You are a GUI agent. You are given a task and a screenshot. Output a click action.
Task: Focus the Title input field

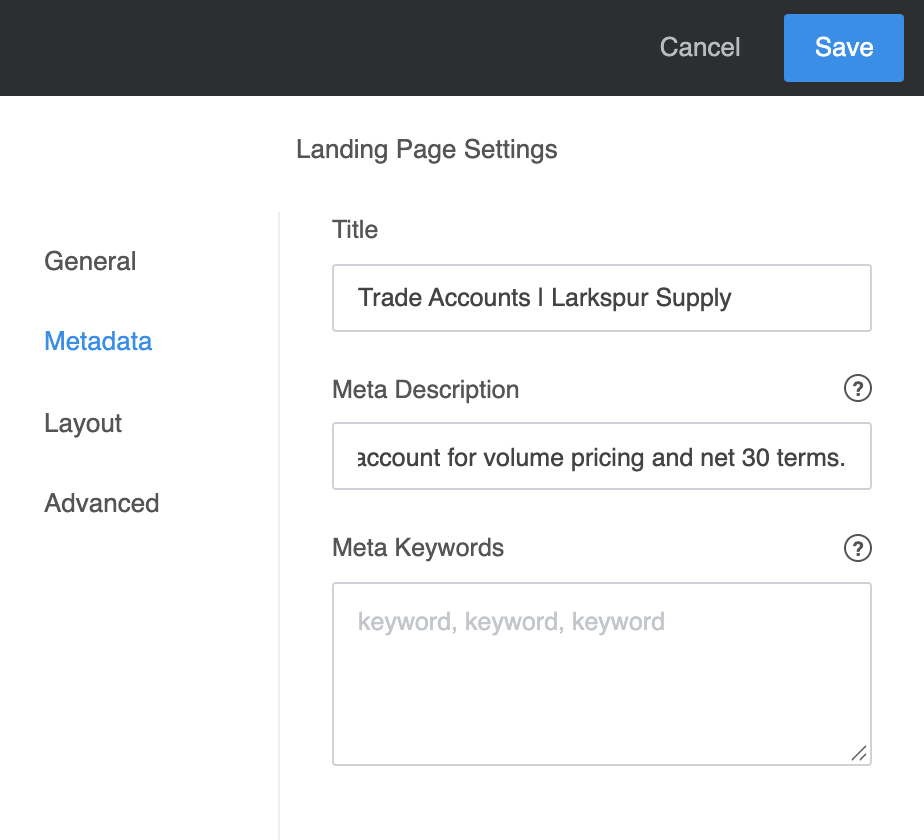(602, 298)
